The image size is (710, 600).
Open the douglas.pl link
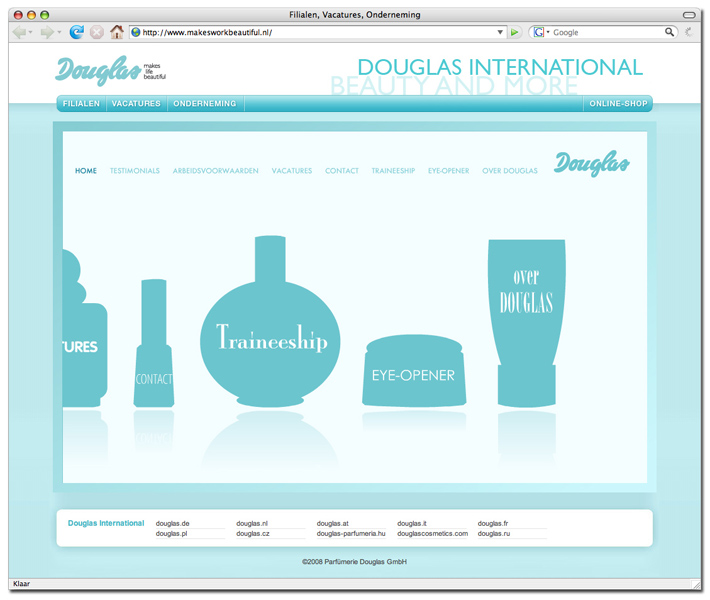click(x=171, y=533)
